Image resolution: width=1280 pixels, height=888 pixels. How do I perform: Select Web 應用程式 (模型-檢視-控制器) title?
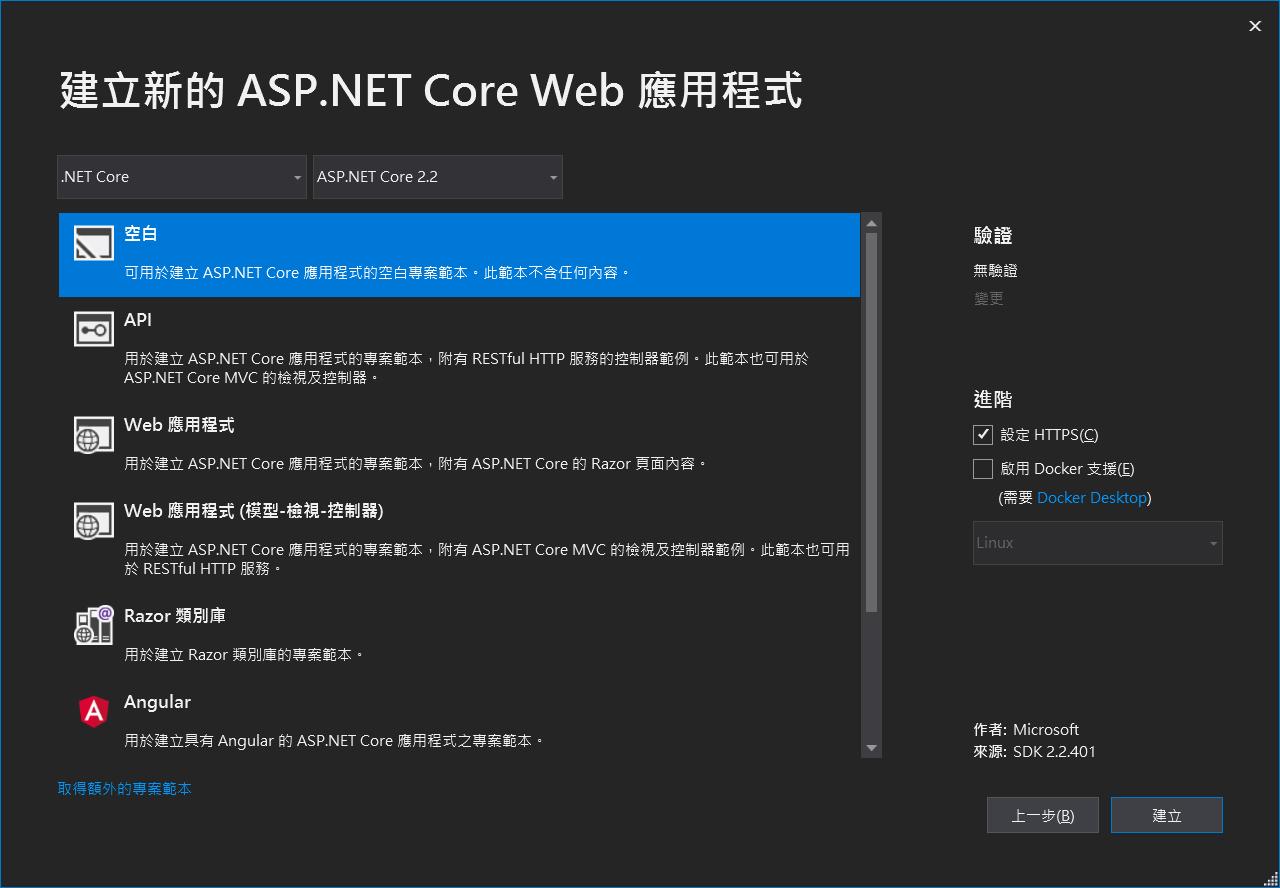pyautogui.click(x=254, y=511)
